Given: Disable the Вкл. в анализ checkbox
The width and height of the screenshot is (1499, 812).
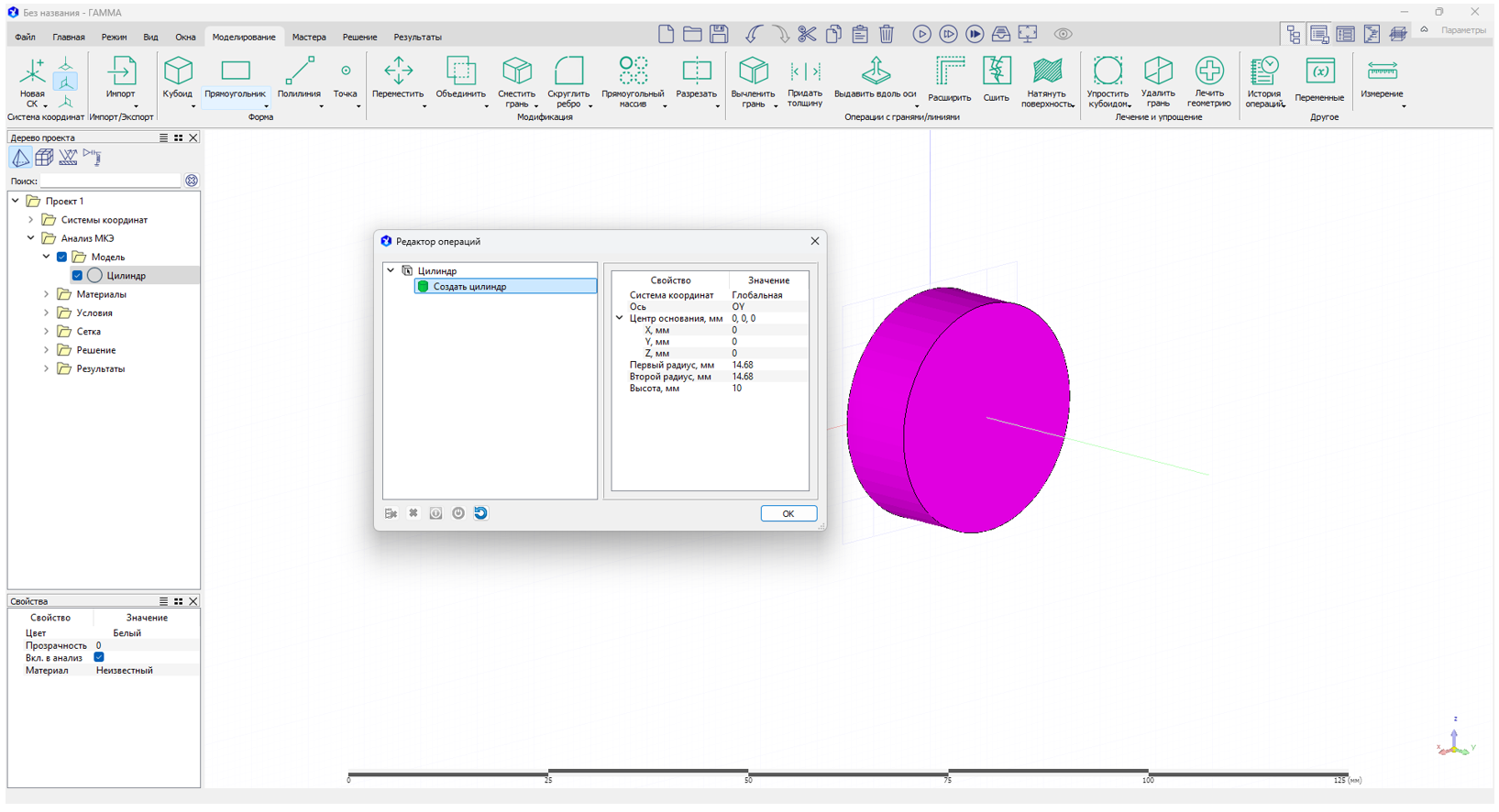Looking at the screenshot, I should [99, 657].
